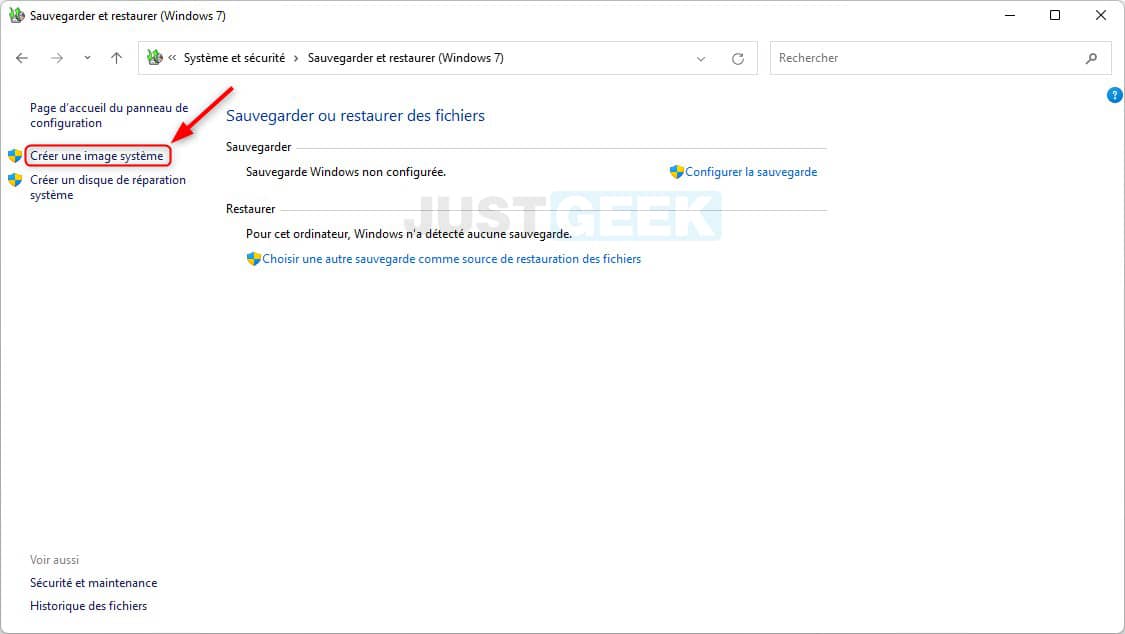
Task: Expand the chevron after Système et sécurité
Action: click(296, 58)
